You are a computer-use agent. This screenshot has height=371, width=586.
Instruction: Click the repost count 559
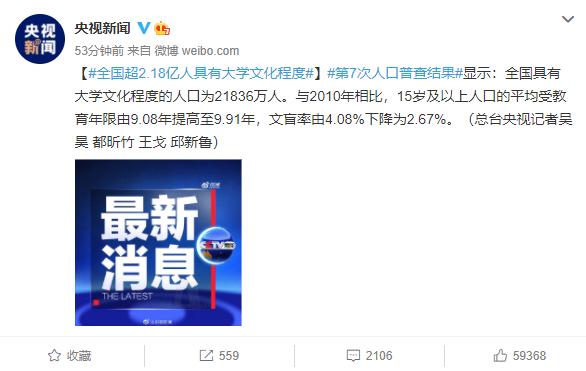pos(229,356)
